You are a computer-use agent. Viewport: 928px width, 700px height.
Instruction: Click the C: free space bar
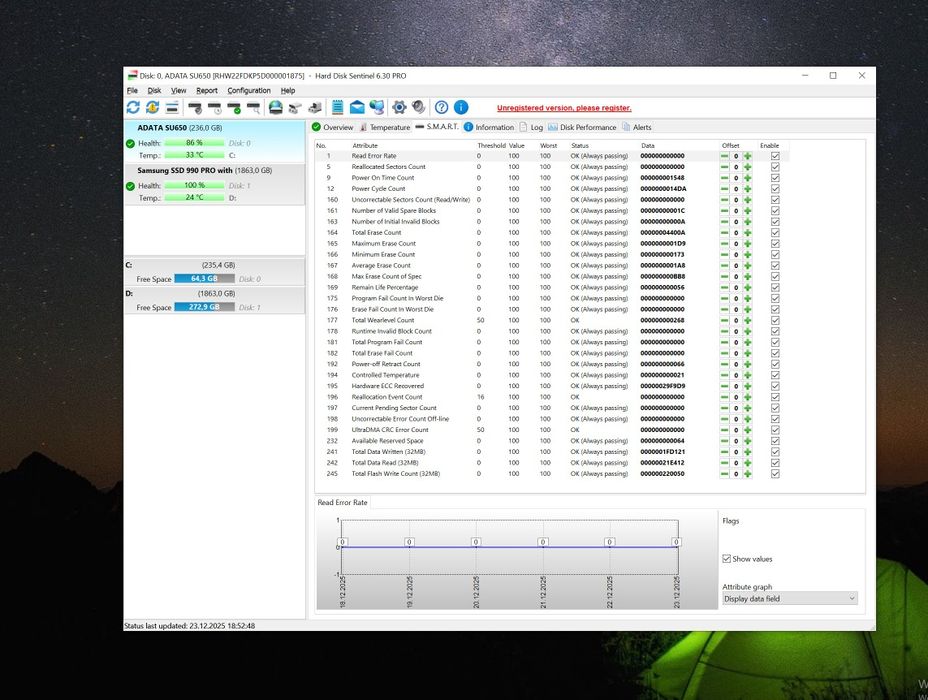point(206,279)
